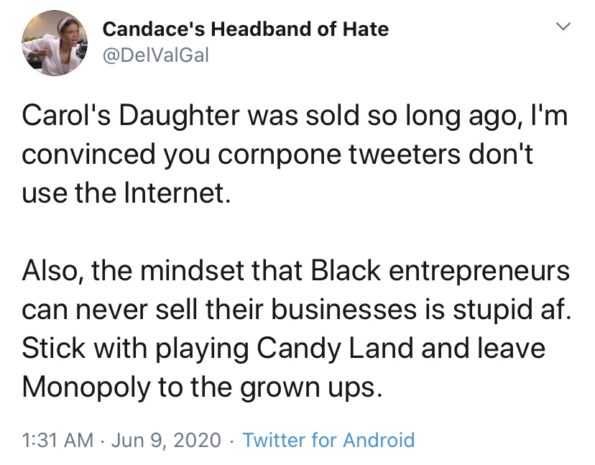Viewport: 595px width, 465px height.
Task: Click the word "convinced"
Action: [89, 155]
